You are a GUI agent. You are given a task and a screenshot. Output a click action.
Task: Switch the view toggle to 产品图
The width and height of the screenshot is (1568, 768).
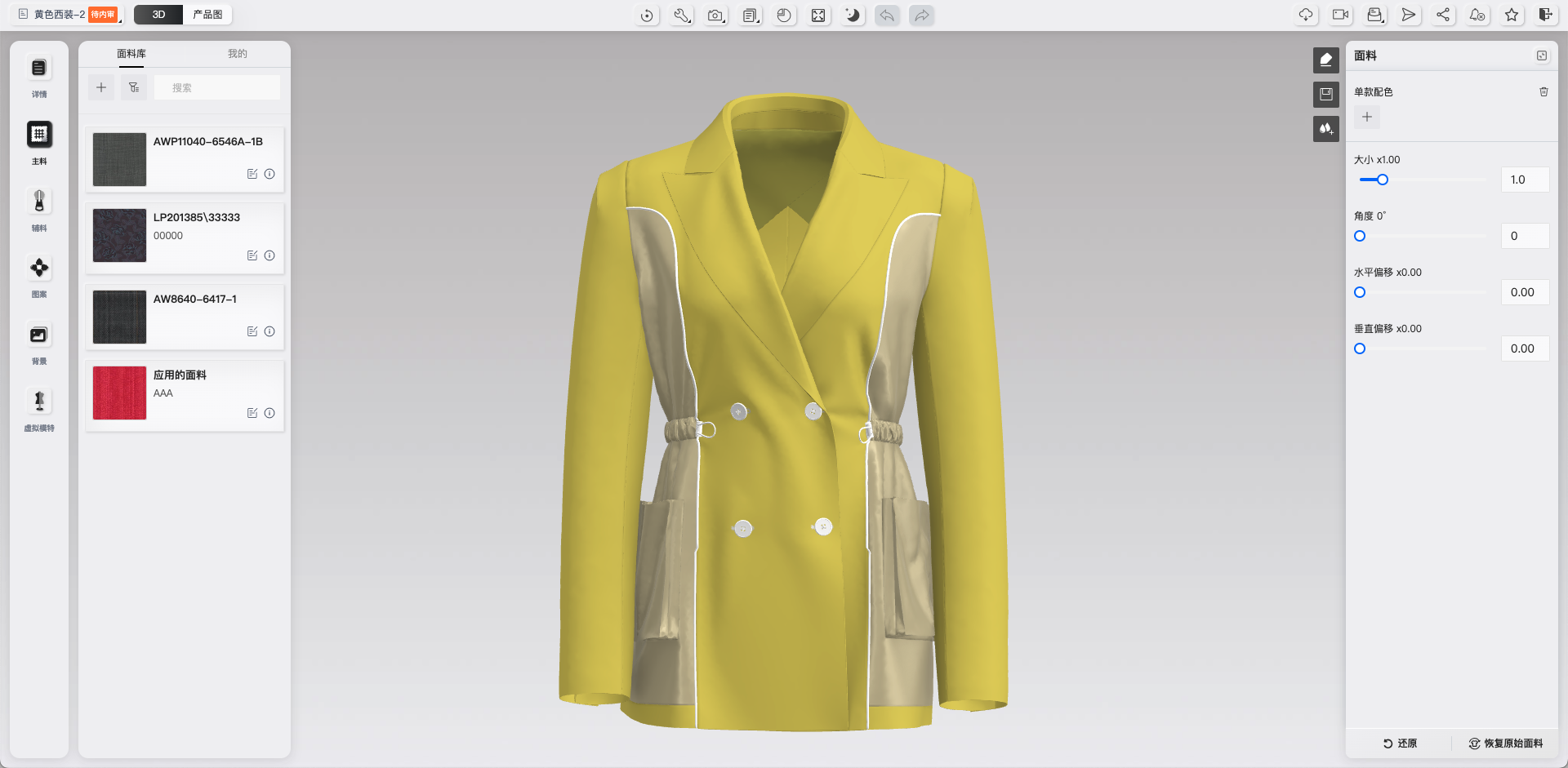click(207, 15)
